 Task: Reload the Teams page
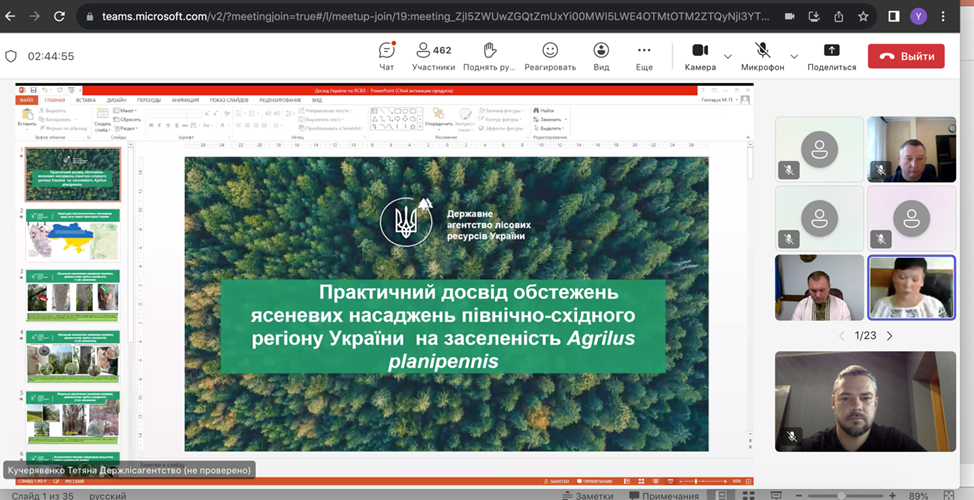coord(59,17)
